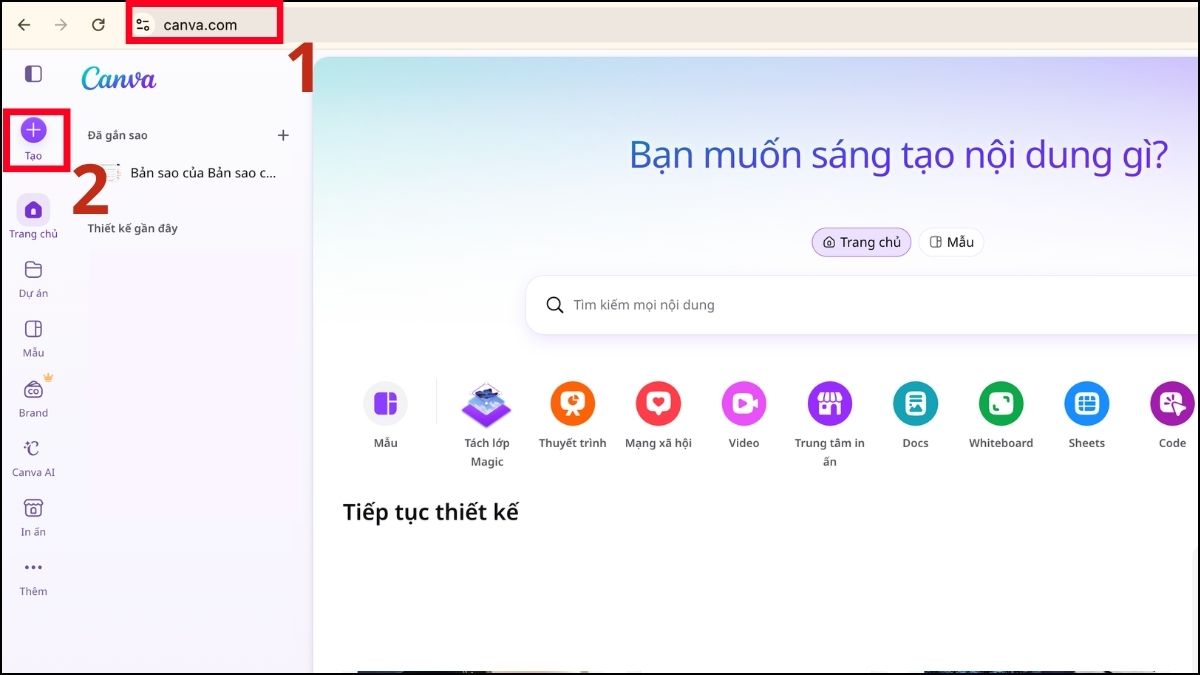Viewport: 1200px width, 675px height.
Task: Open Mẫu templates in the sidebar
Action: click(34, 338)
